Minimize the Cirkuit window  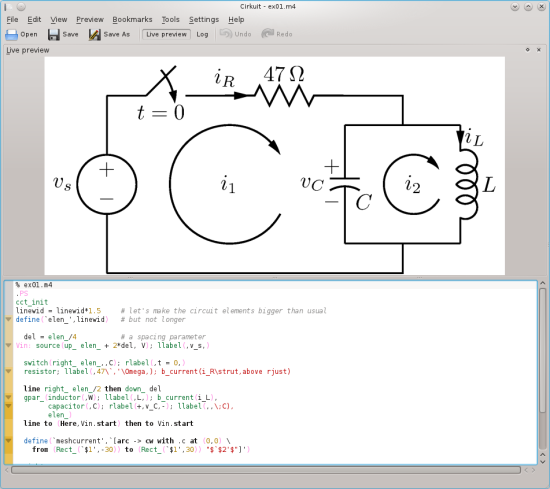pyautogui.click(x=515, y=6)
